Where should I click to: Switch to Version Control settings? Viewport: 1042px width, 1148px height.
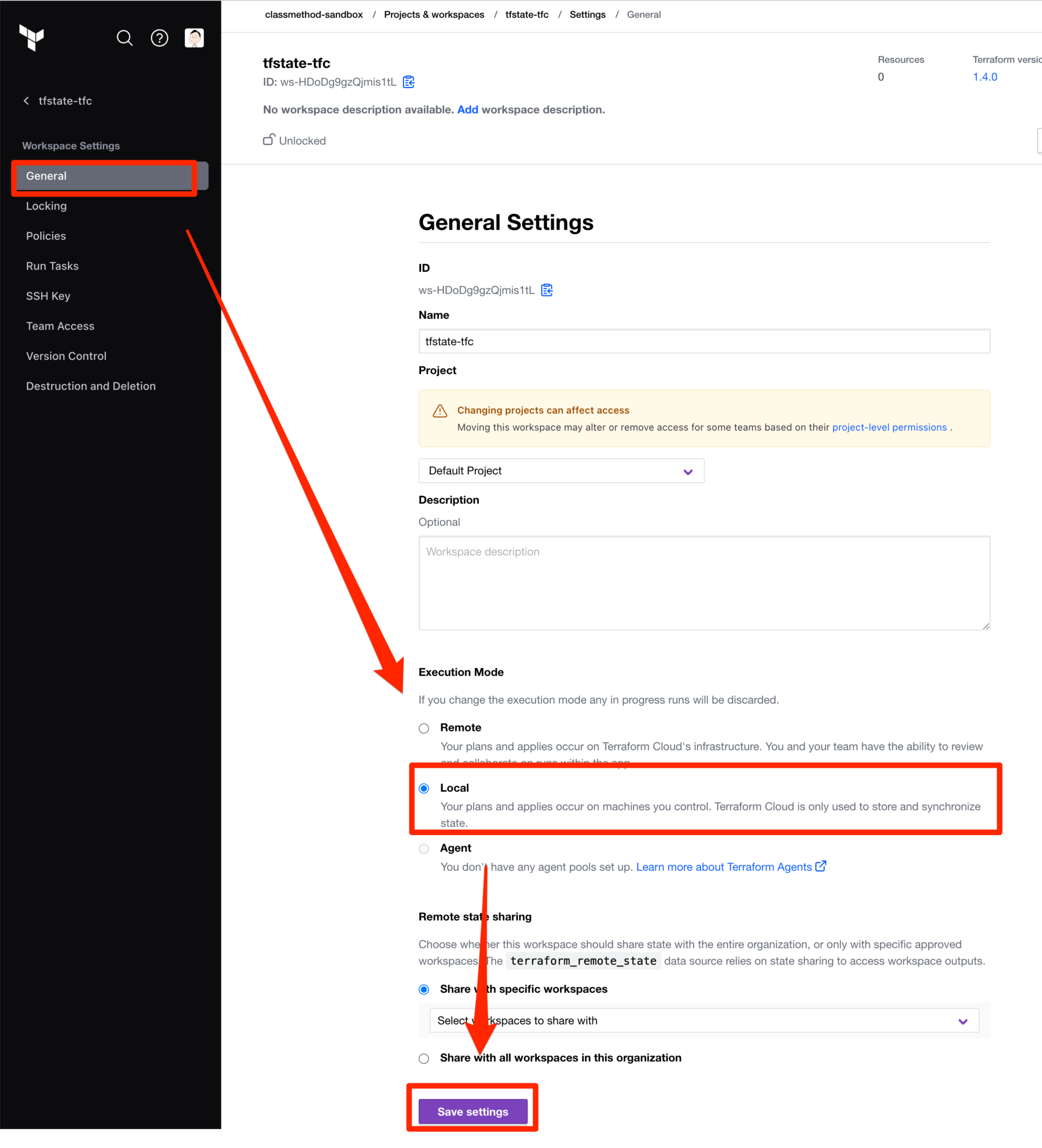pyautogui.click(x=66, y=356)
